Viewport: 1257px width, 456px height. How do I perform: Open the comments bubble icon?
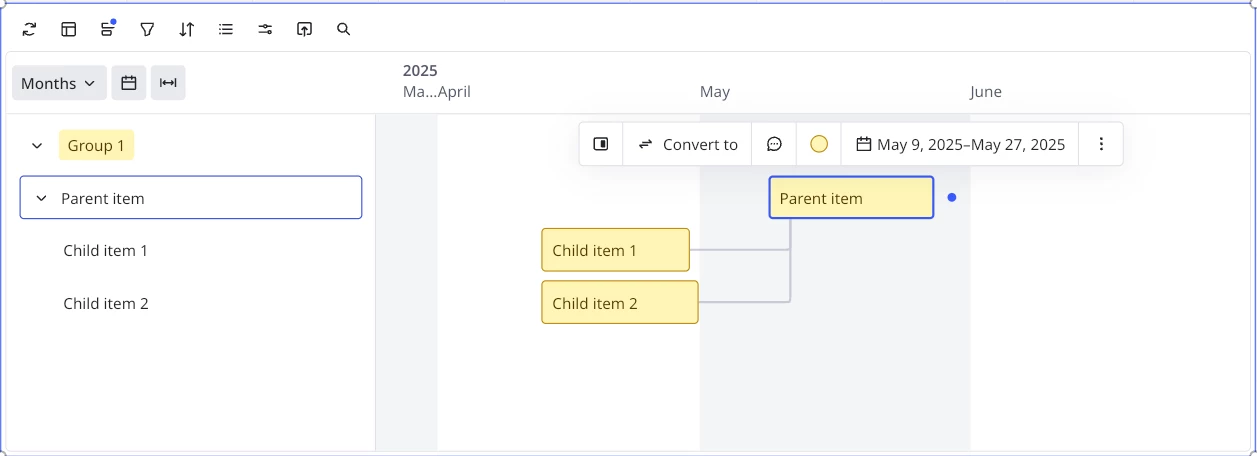(x=774, y=144)
